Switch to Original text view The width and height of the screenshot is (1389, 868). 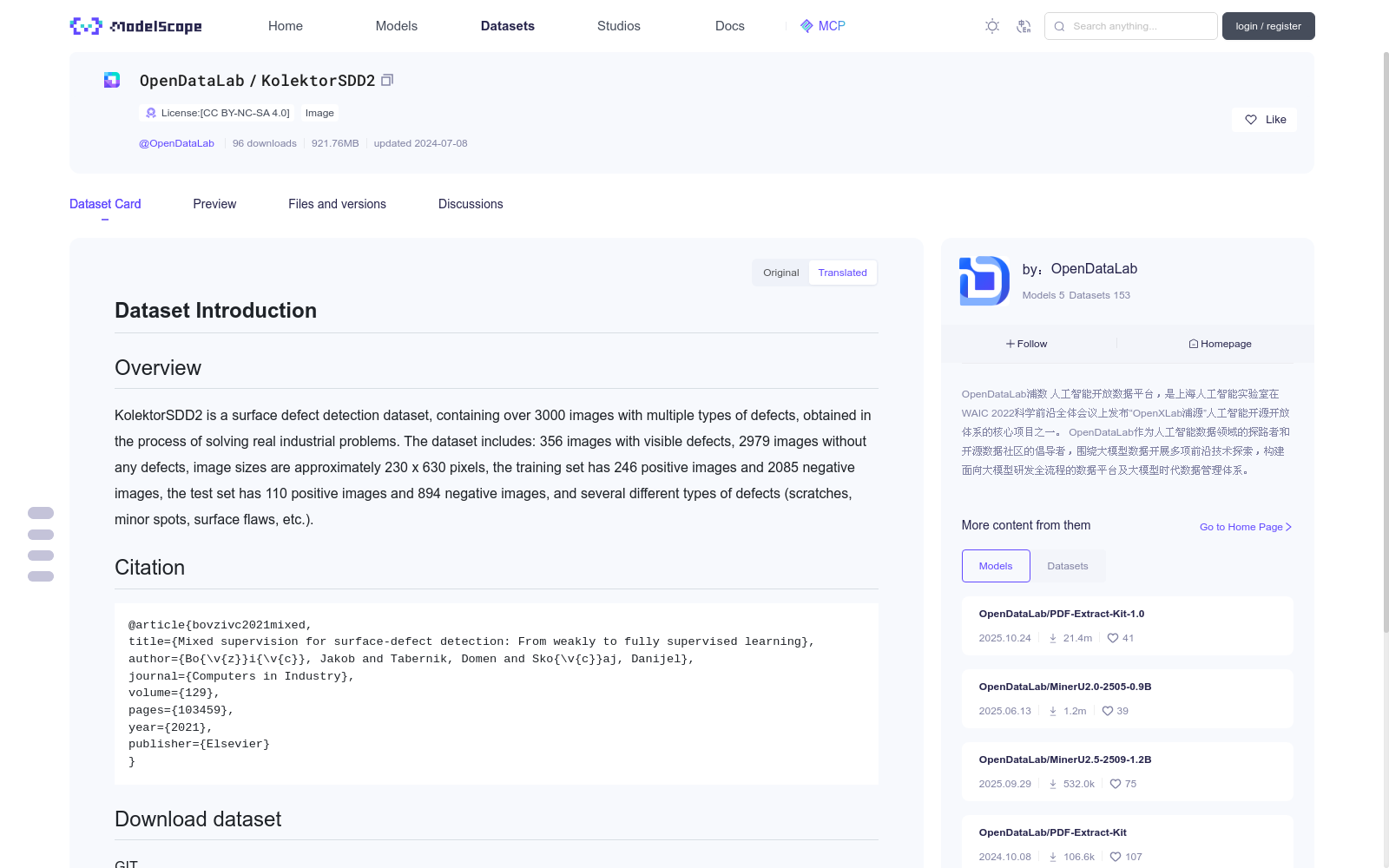point(780,273)
